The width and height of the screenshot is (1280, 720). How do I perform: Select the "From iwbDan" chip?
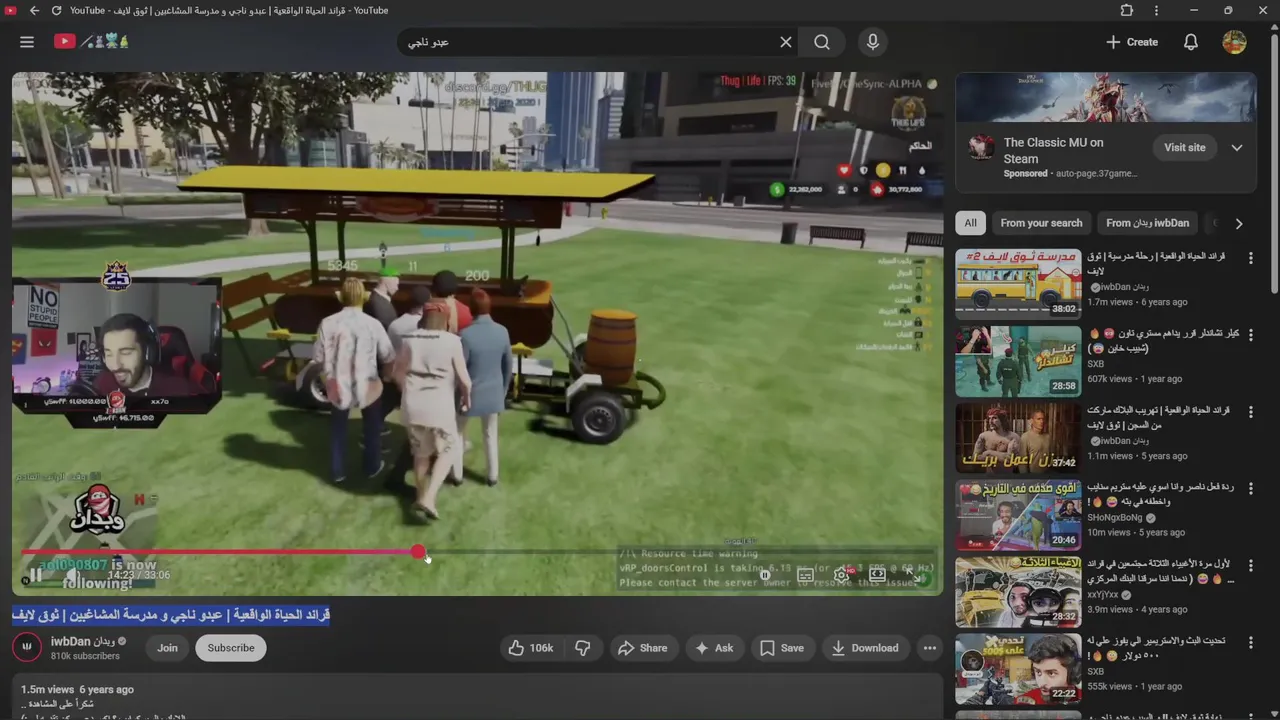click(1148, 223)
